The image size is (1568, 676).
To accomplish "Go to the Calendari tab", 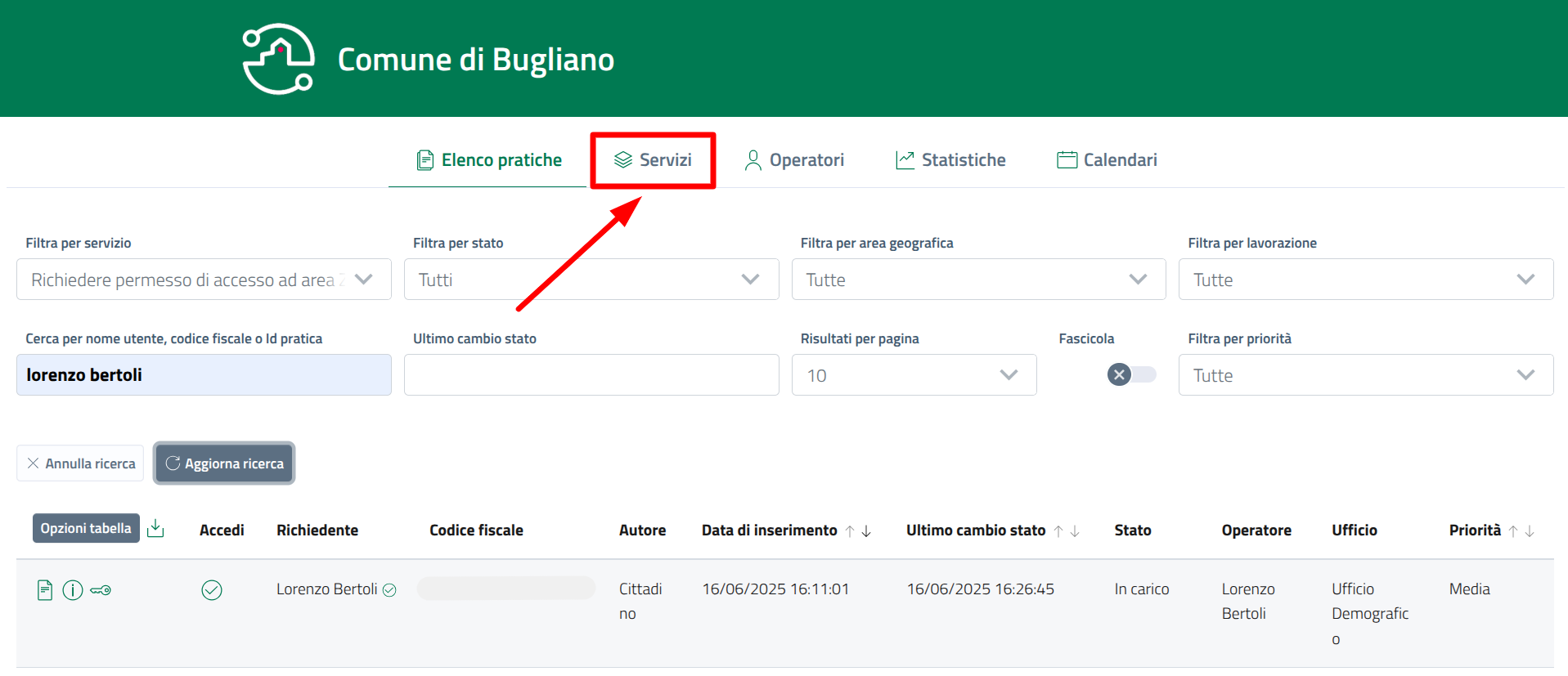I will 1107,160.
